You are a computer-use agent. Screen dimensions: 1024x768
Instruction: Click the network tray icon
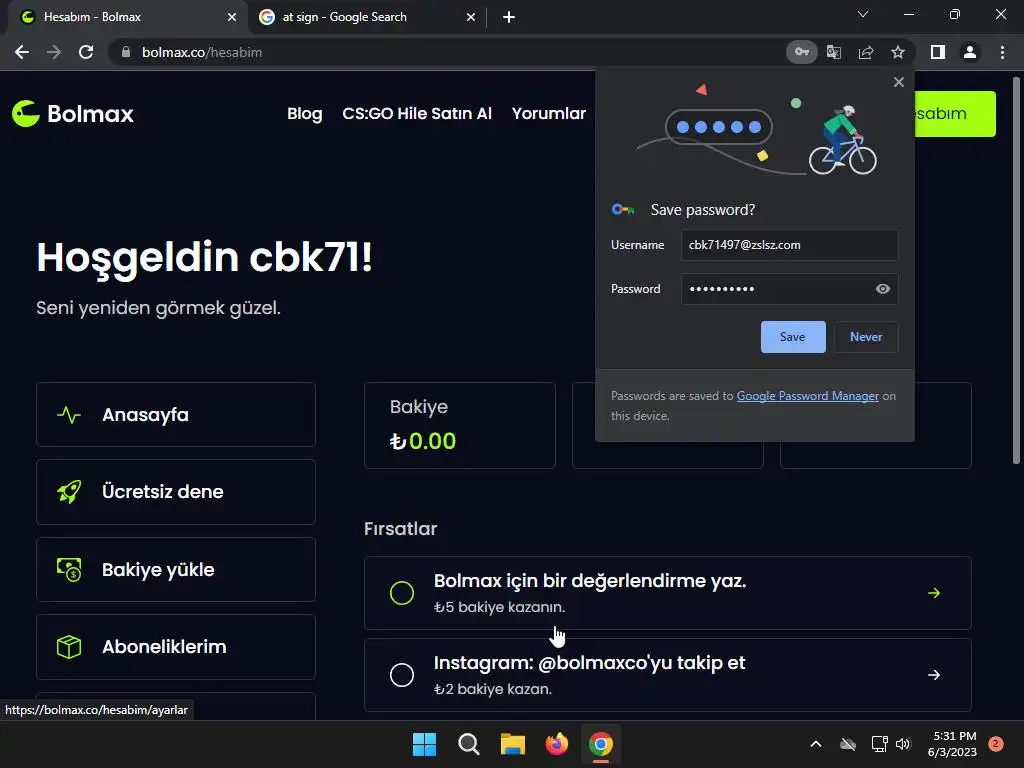[879, 744]
